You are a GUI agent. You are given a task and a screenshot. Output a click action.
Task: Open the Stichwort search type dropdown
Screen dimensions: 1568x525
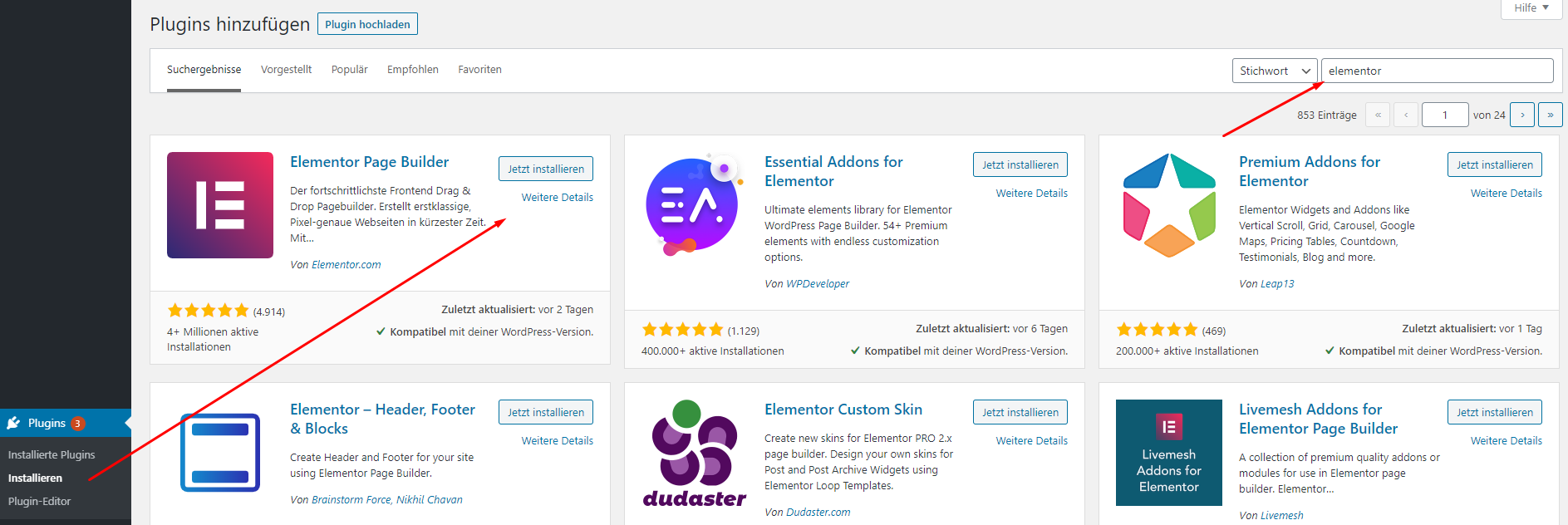tap(1274, 71)
